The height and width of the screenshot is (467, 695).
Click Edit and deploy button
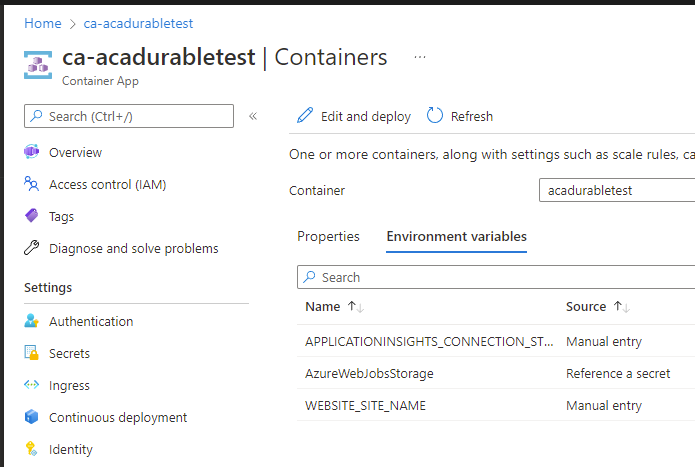(354, 116)
